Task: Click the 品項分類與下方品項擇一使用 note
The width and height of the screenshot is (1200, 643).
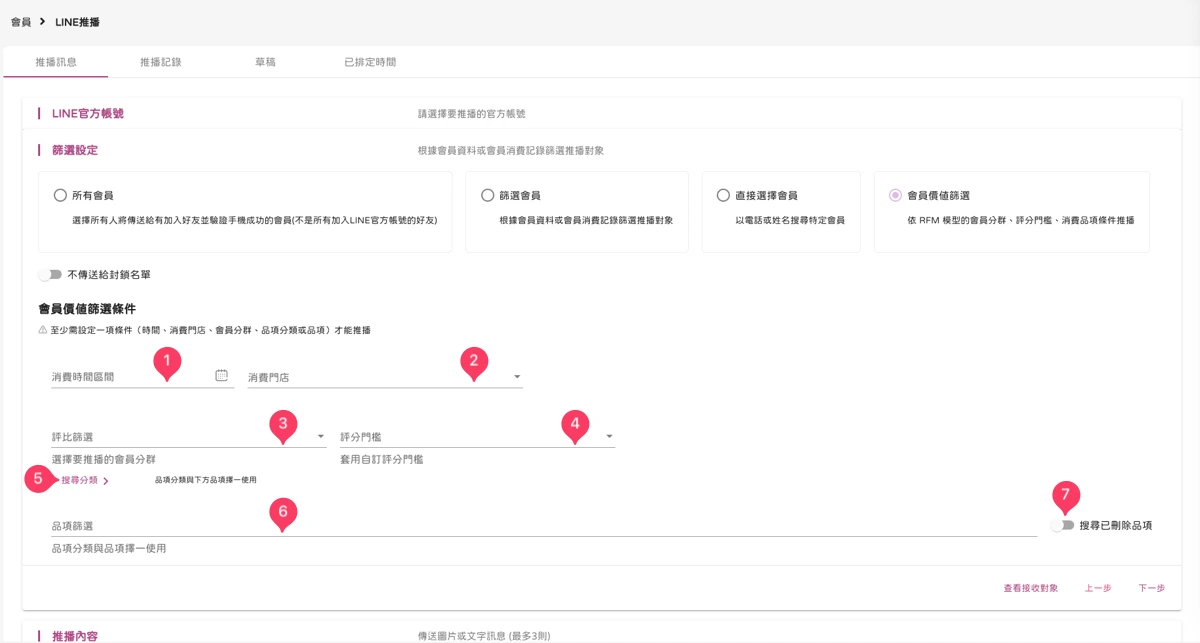Action: (x=206, y=480)
